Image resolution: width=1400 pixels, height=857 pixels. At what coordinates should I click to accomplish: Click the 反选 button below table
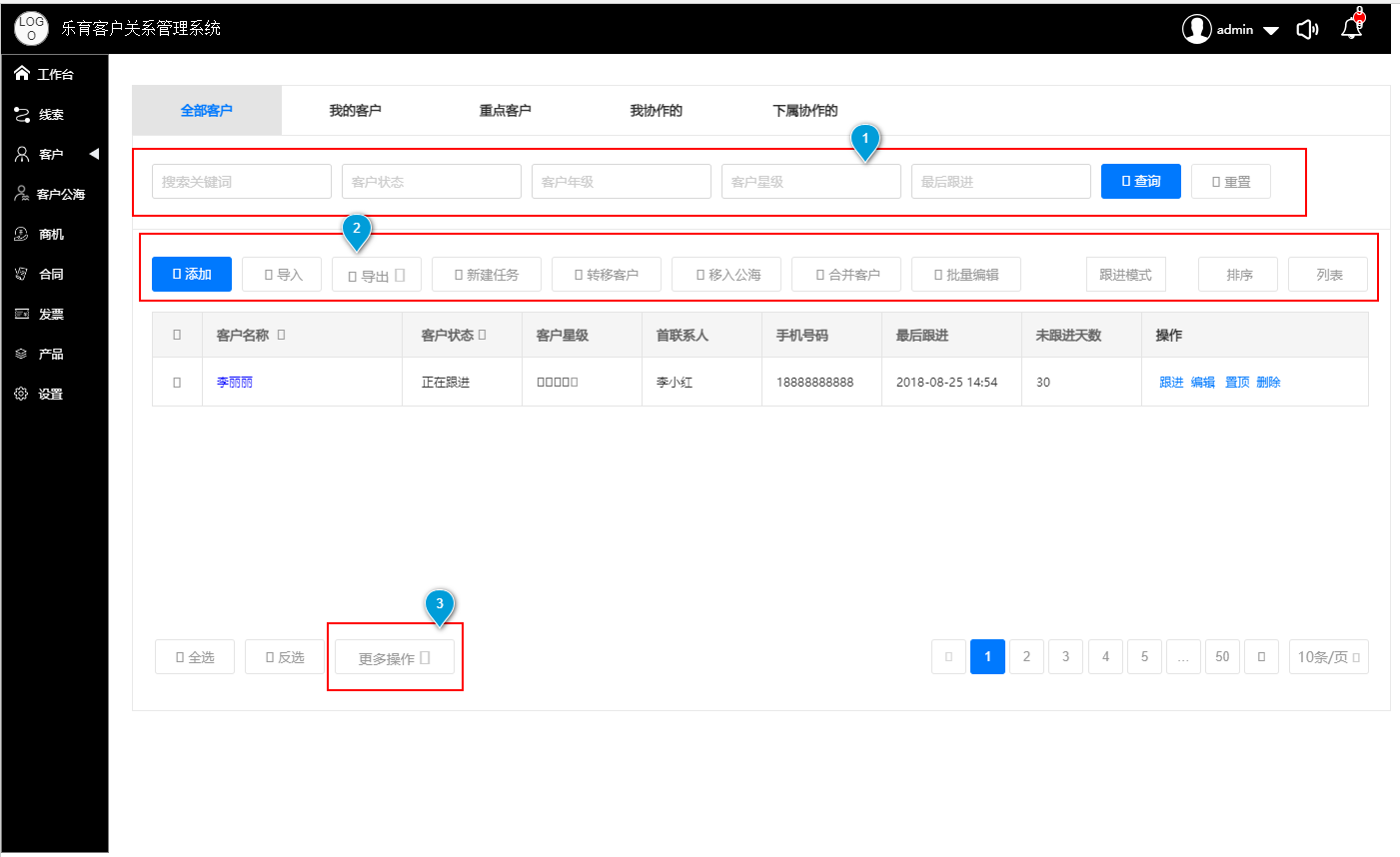(285, 657)
